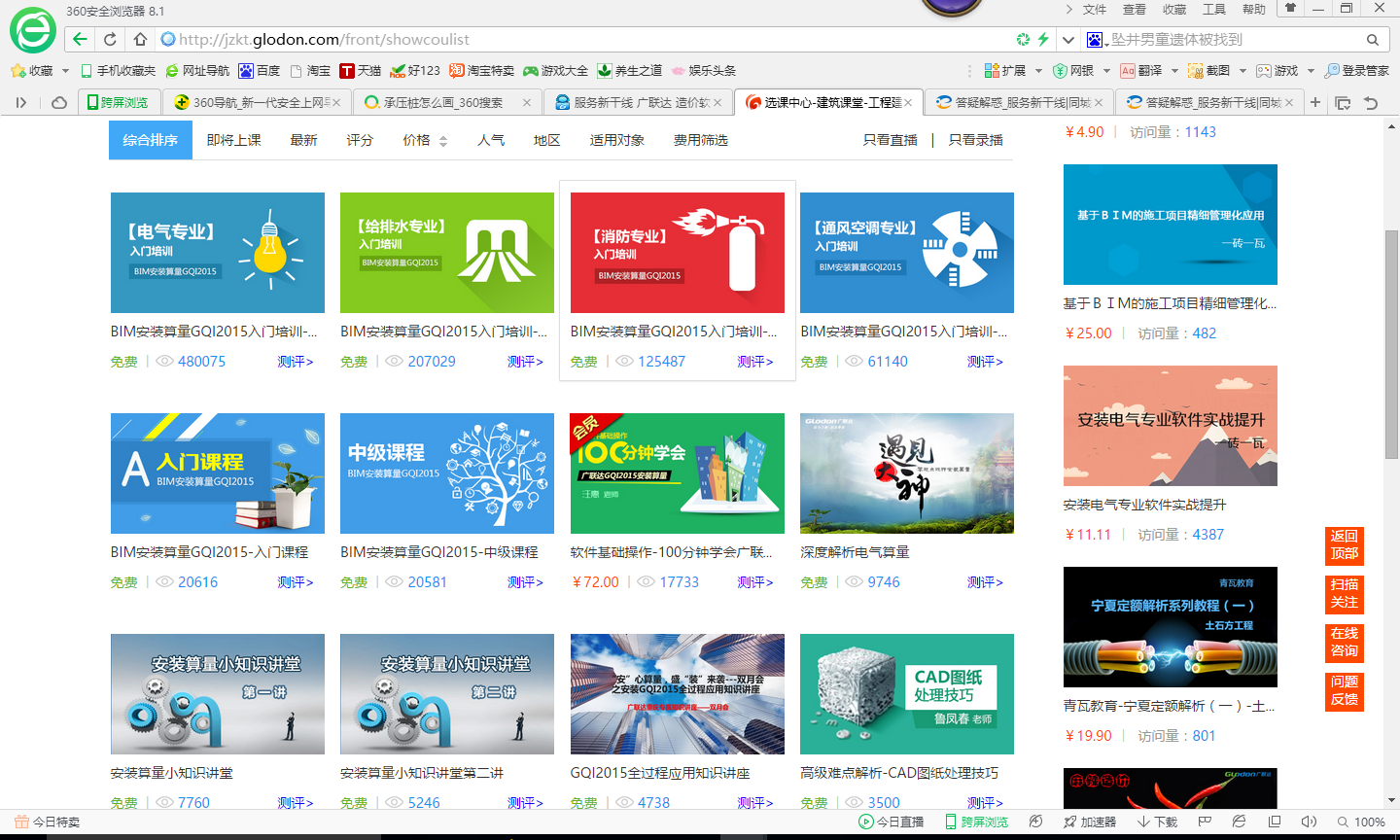Open new tab with plus button
1400x840 pixels.
(1315, 102)
